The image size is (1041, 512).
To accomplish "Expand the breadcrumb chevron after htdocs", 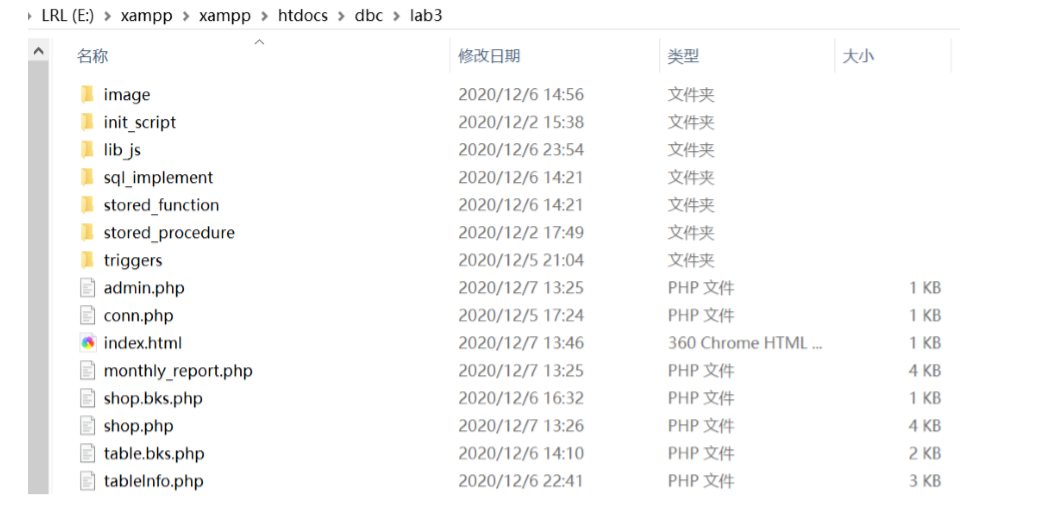I will tap(342, 15).
